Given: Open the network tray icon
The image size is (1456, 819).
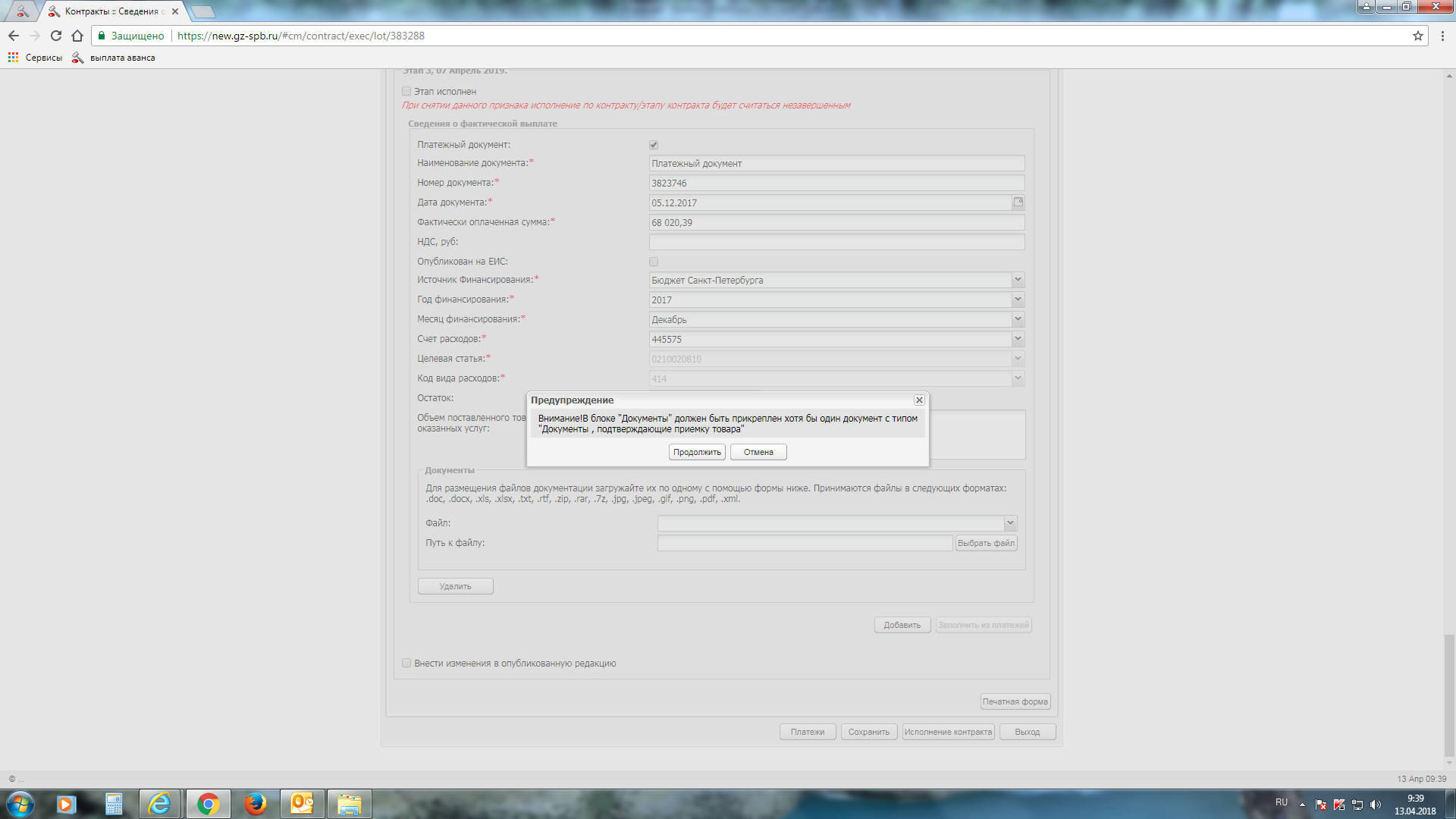Looking at the screenshot, I should [1357, 805].
